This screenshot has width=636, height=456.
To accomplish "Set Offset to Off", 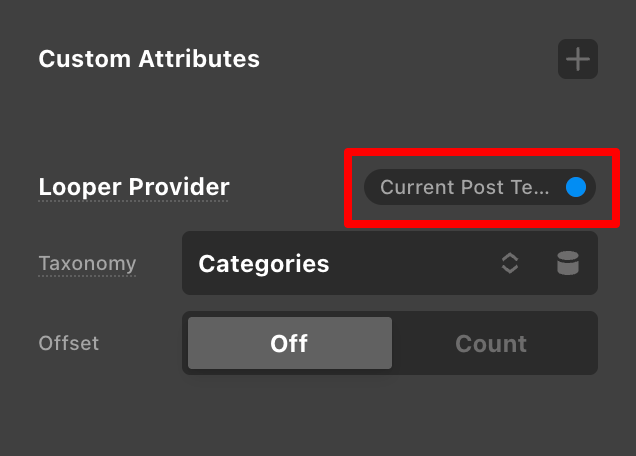I will (x=290, y=343).
